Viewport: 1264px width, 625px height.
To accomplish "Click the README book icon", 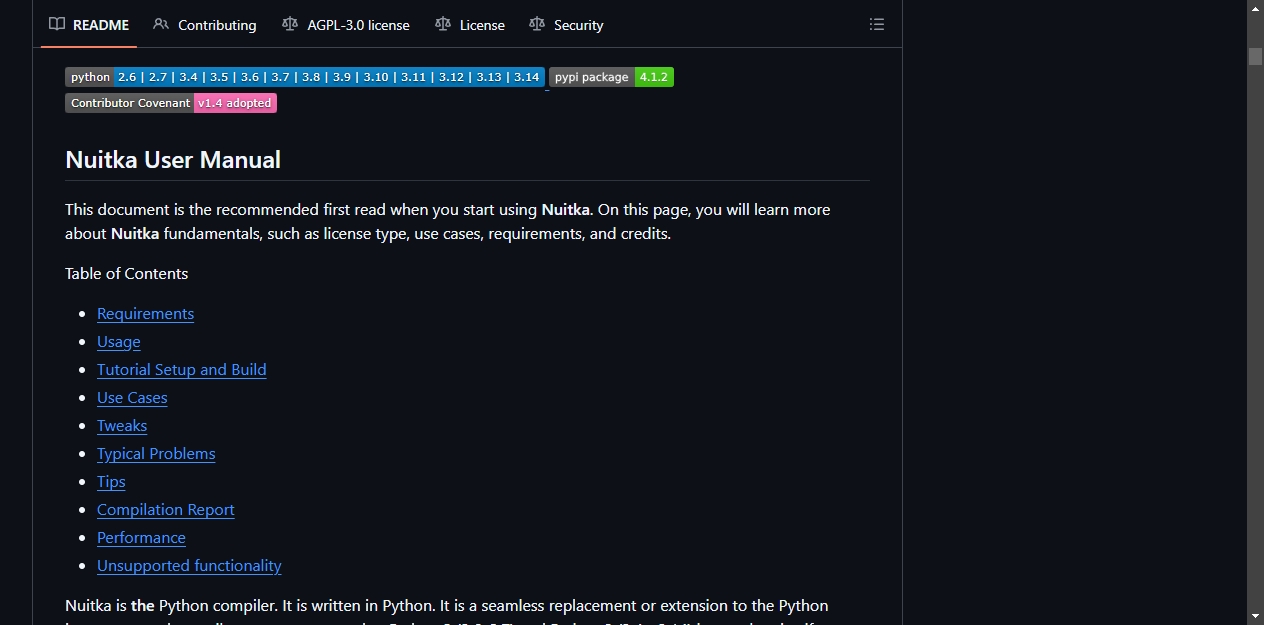I will coord(57,24).
